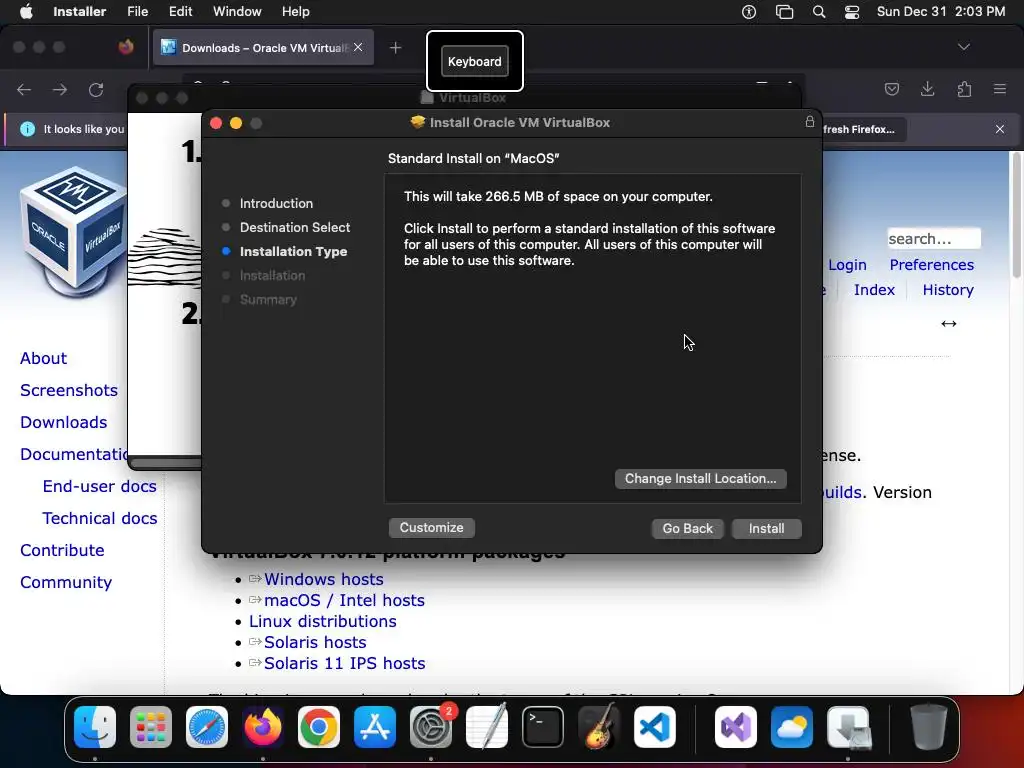The width and height of the screenshot is (1024, 768).
Task: Open the Firefox downloads arrow icon
Action: coord(927,89)
